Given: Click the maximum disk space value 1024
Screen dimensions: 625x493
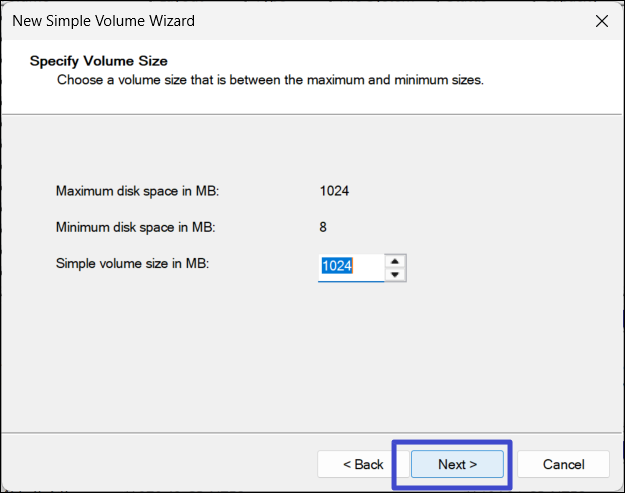Looking at the screenshot, I should point(334,191).
